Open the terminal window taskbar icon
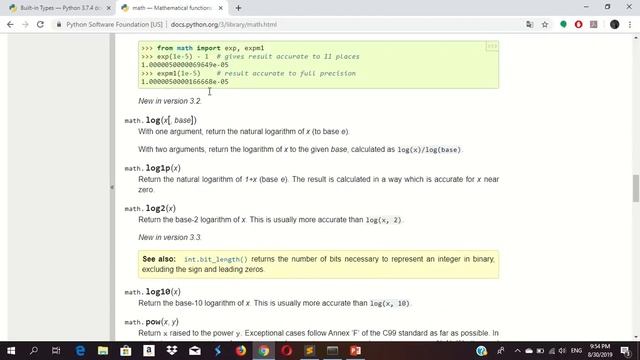The image size is (640, 360). [332, 351]
